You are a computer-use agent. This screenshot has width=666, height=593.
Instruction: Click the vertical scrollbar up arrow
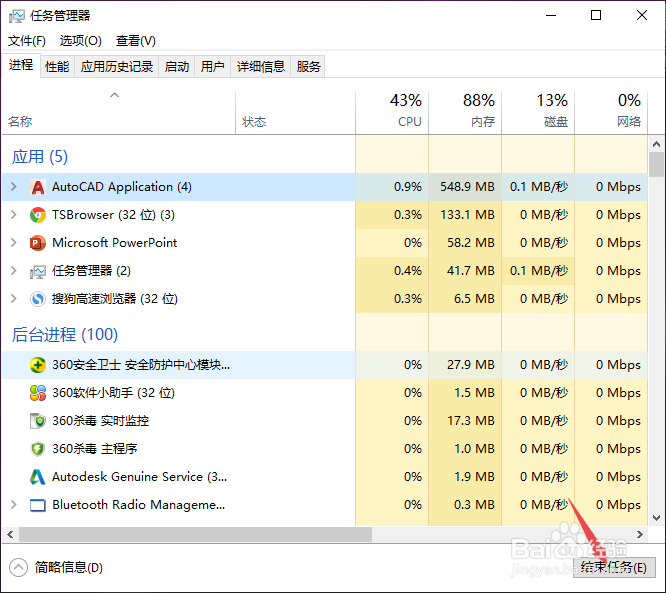[x=656, y=144]
